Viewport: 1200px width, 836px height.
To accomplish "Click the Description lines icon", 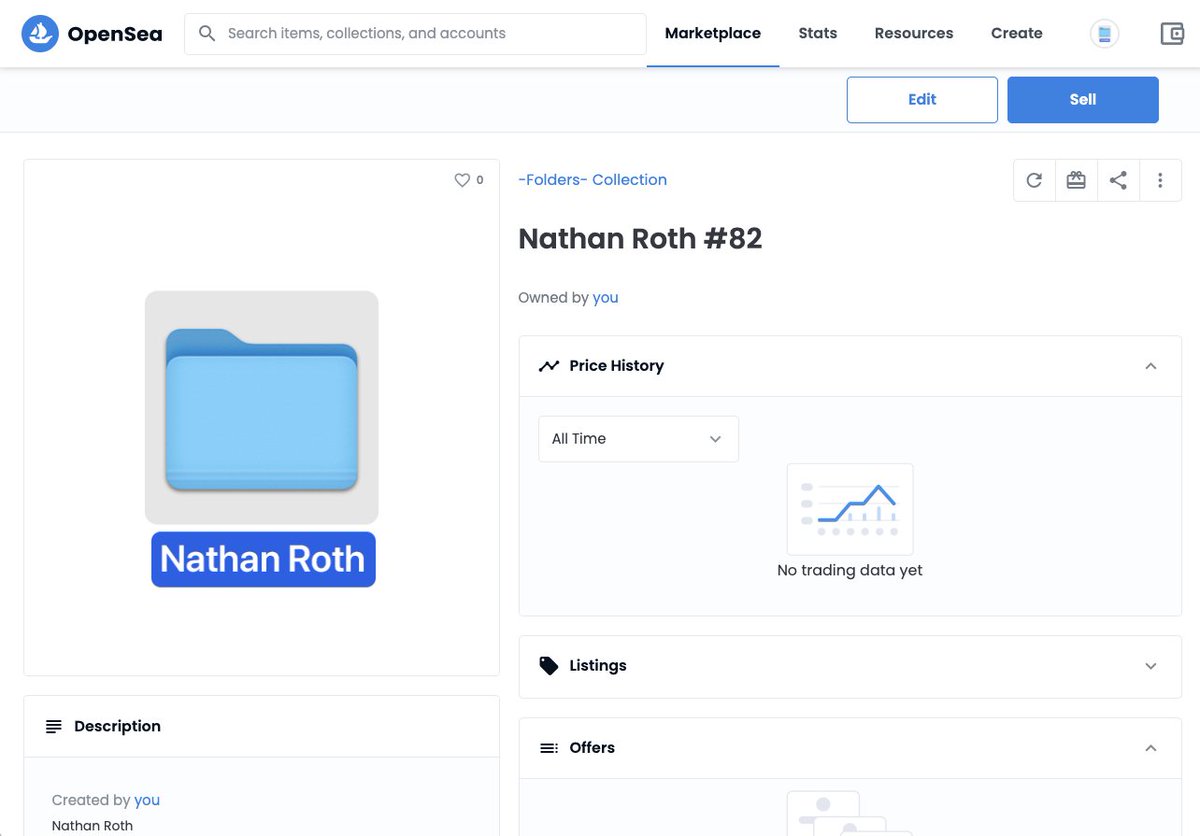I will pos(54,727).
